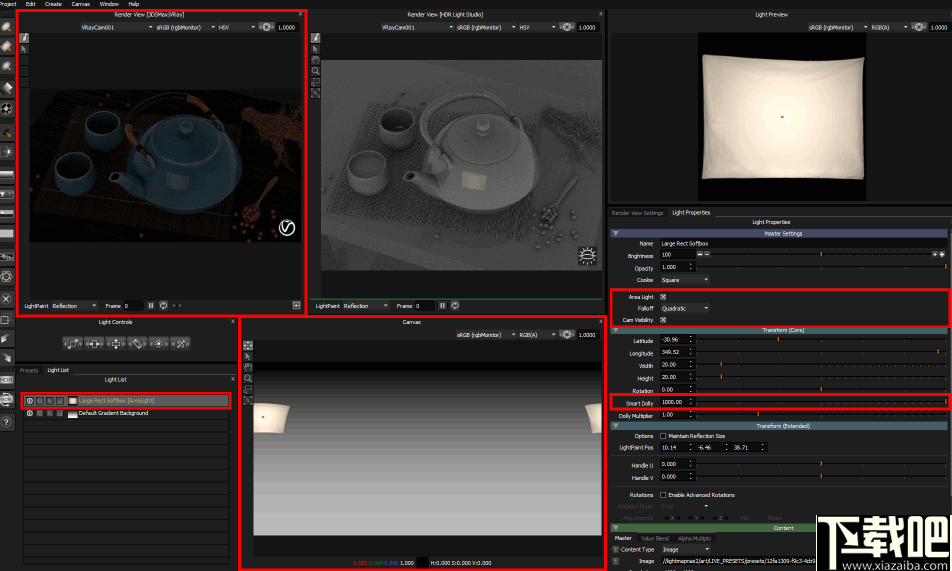Open Cookie Square dropdown
Image resolution: width=952 pixels, height=571 pixels.
pyautogui.click(x=685, y=280)
